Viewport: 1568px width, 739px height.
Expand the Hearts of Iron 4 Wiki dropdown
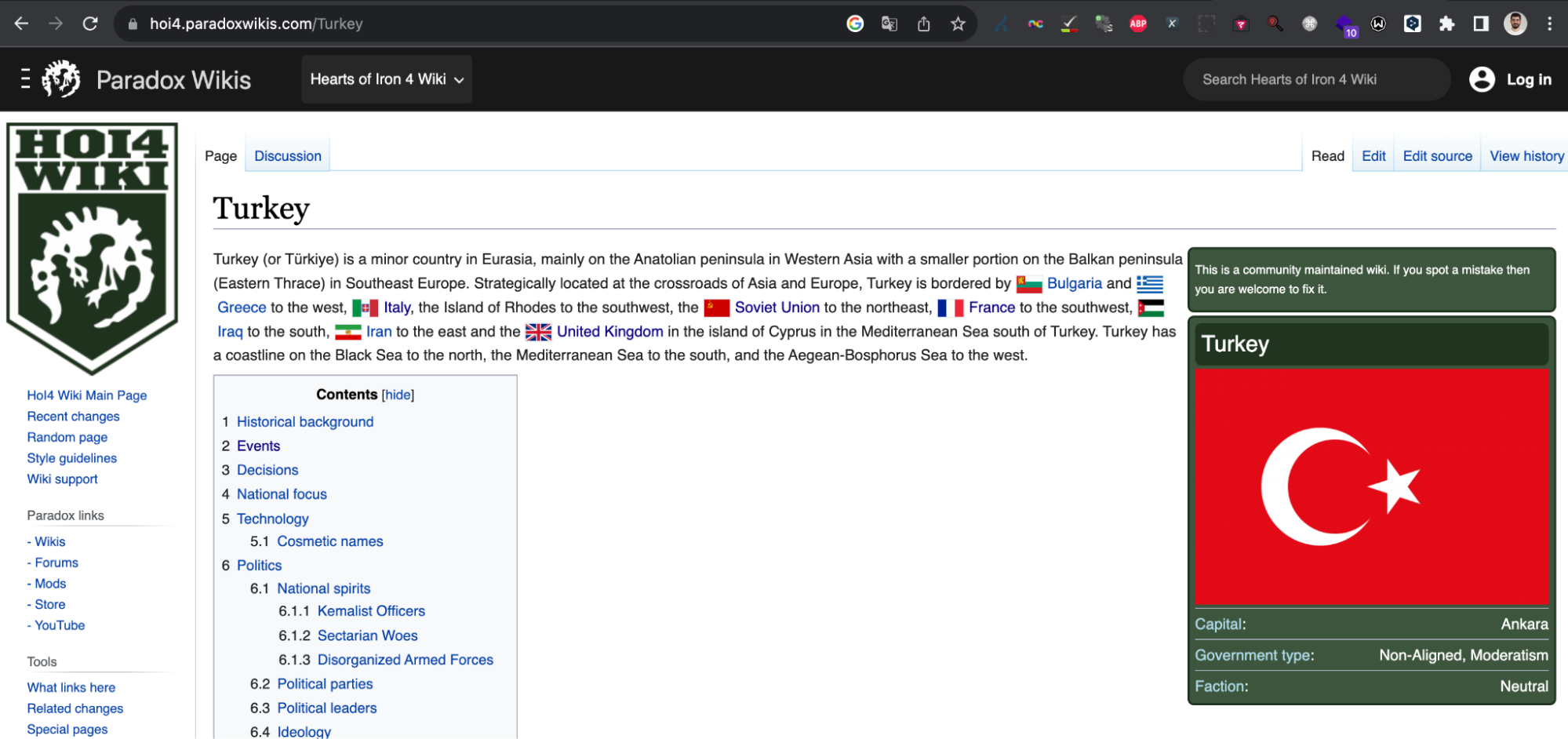pyautogui.click(x=387, y=79)
